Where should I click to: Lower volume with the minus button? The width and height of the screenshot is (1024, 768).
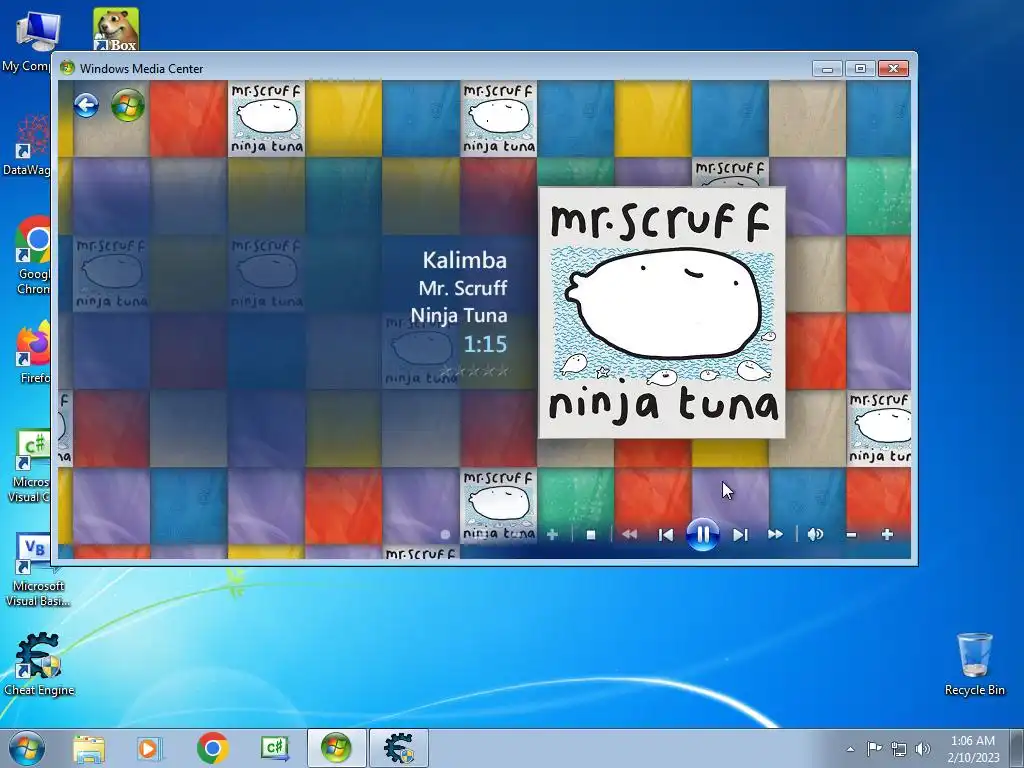click(851, 535)
